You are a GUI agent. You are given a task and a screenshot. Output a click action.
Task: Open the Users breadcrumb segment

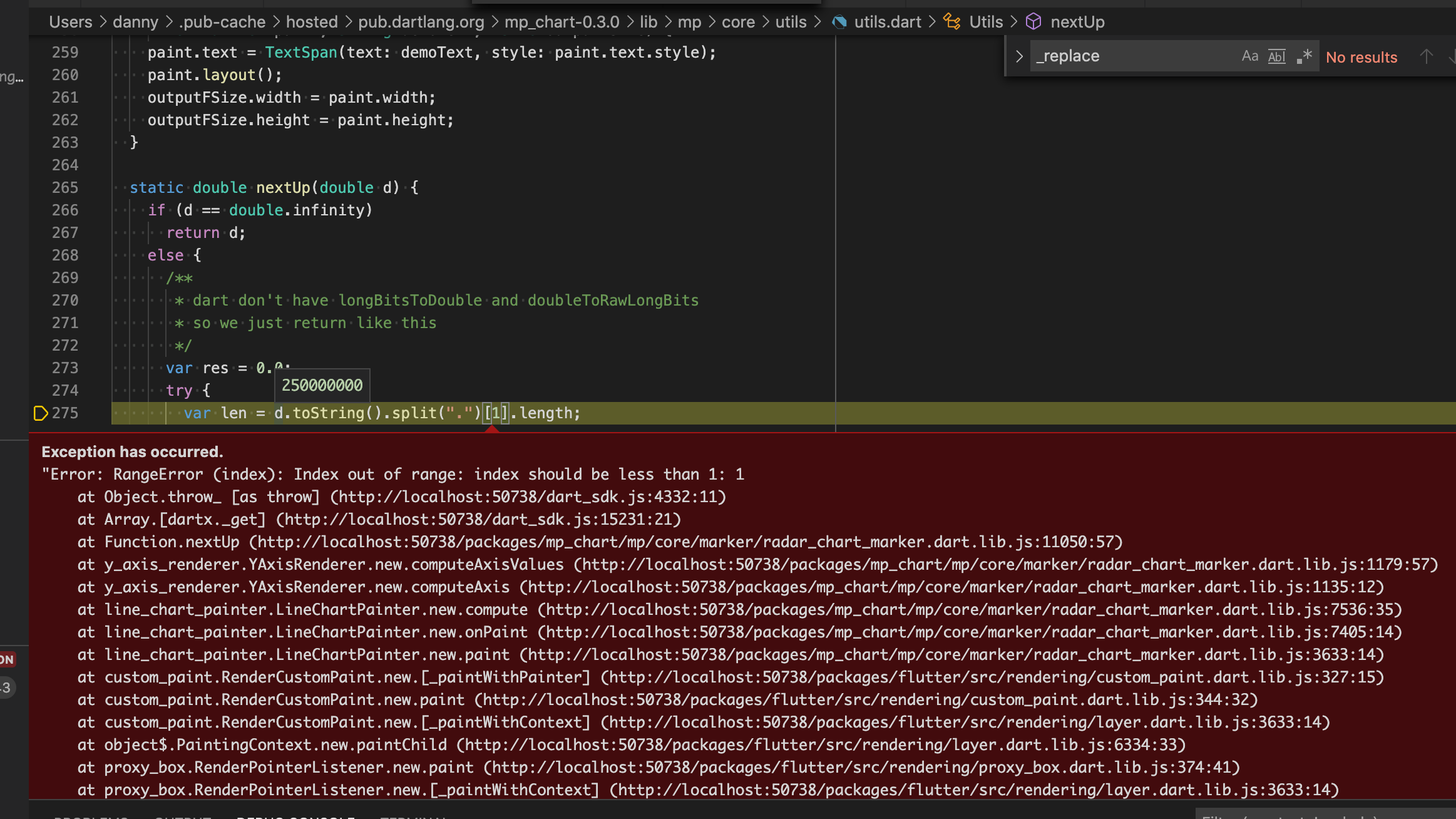pyautogui.click(x=71, y=22)
